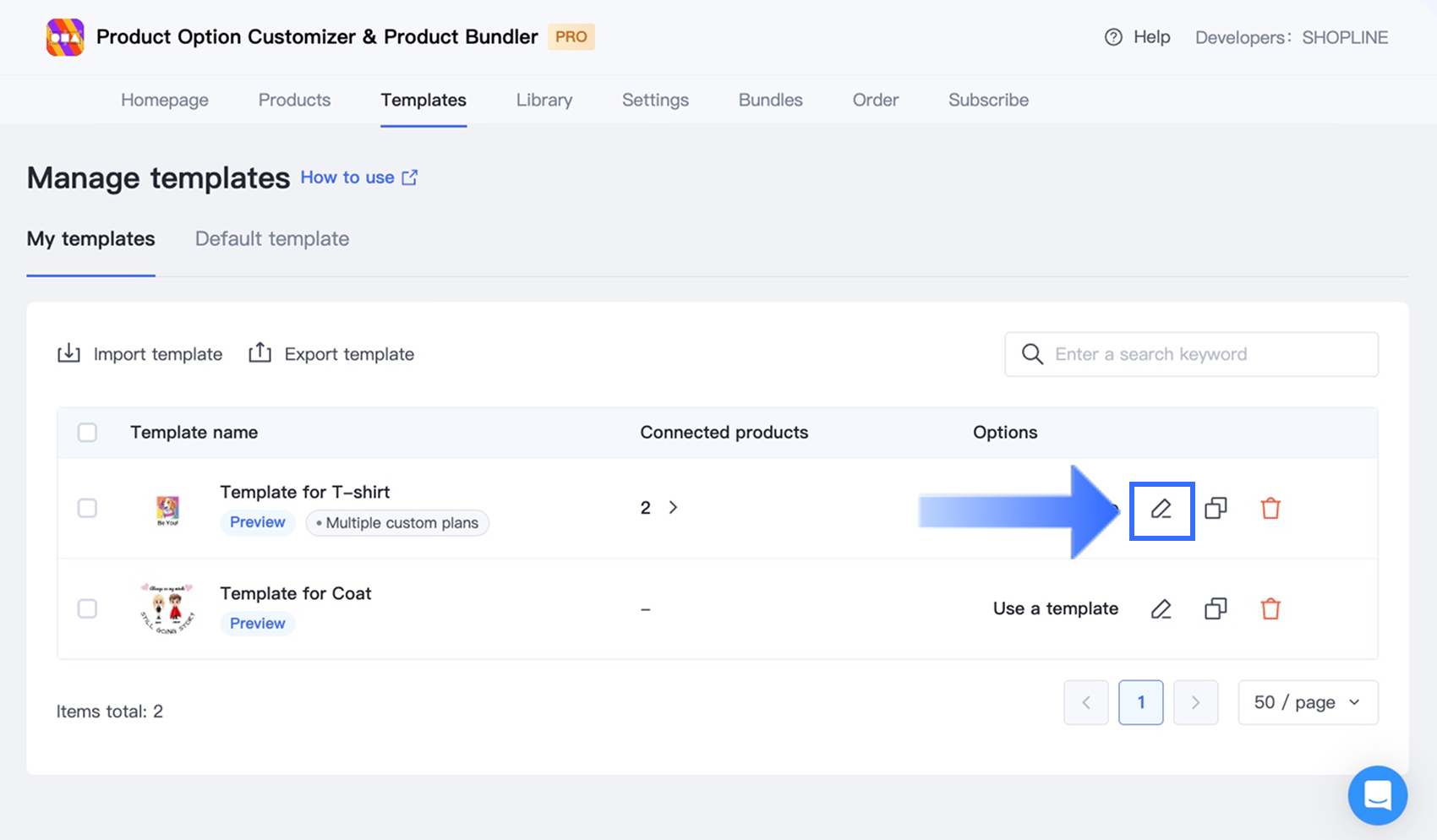Duplicate the Template for Coat
Image resolution: width=1437 pixels, height=840 pixels.
click(x=1216, y=609)
